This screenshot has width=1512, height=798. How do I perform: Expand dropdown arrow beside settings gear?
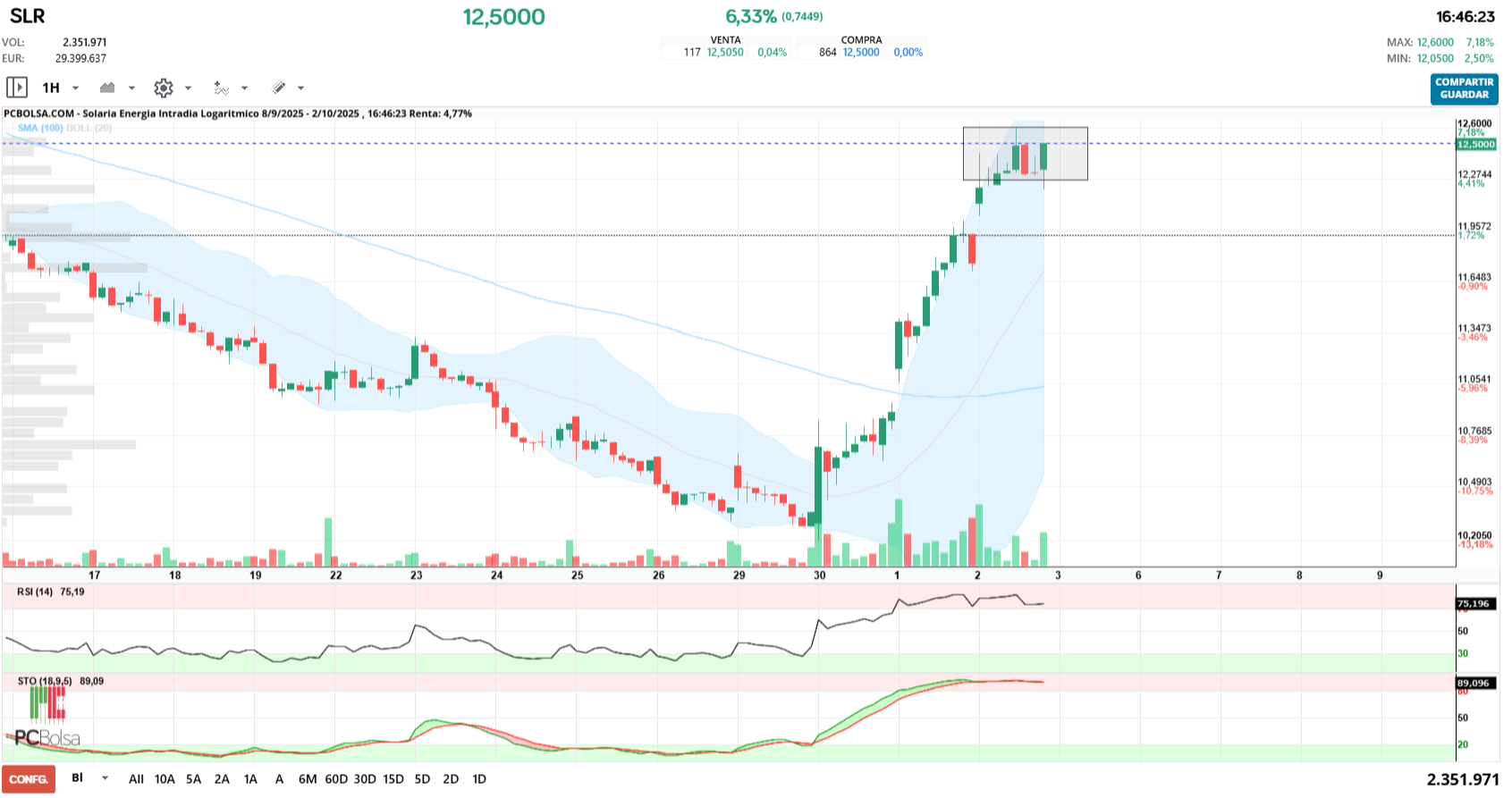click(x=188, y=88)
